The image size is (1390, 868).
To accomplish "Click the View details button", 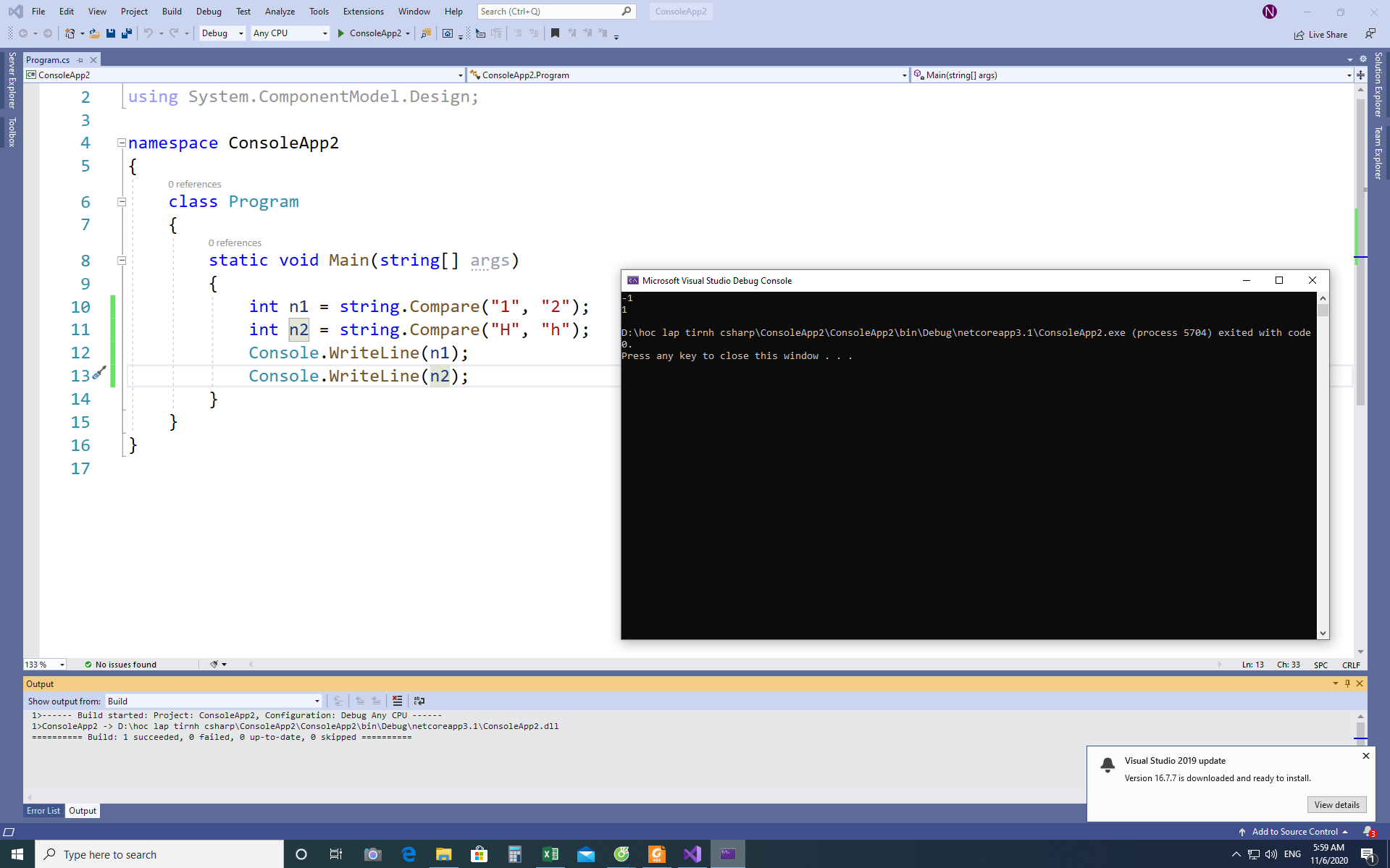I will point(1336,805).
